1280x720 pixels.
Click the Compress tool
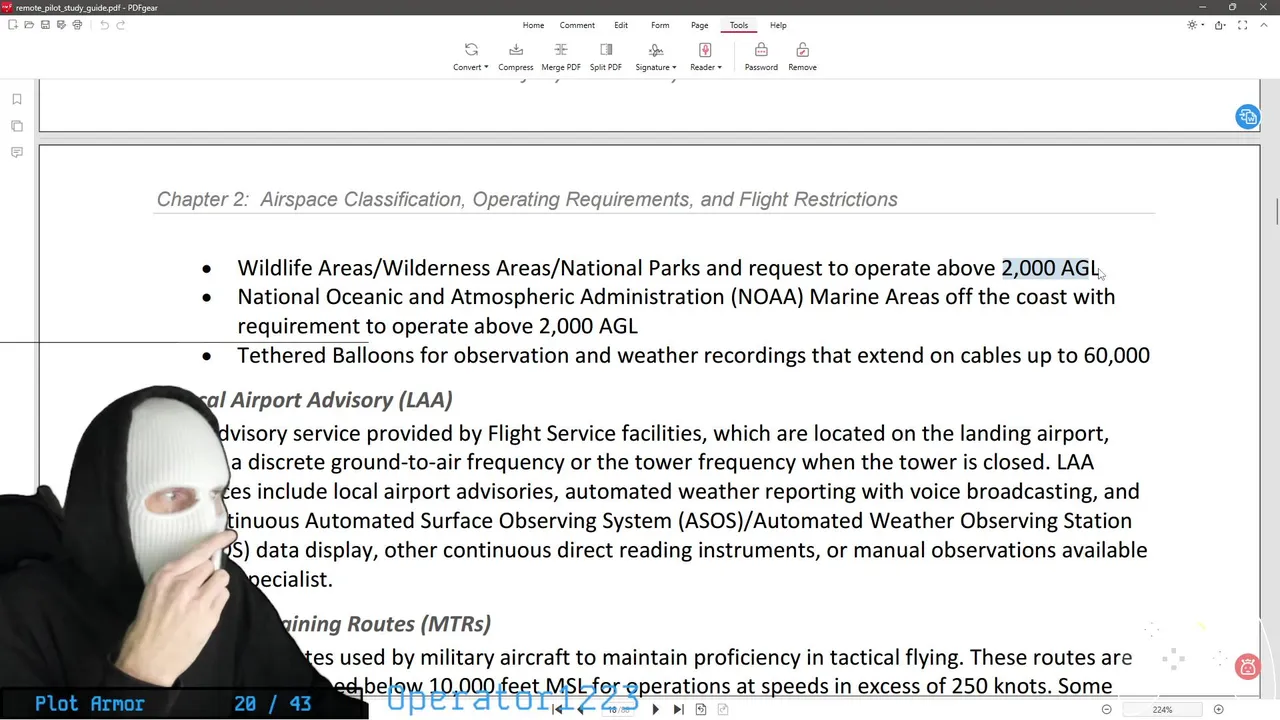pos(516,57)
